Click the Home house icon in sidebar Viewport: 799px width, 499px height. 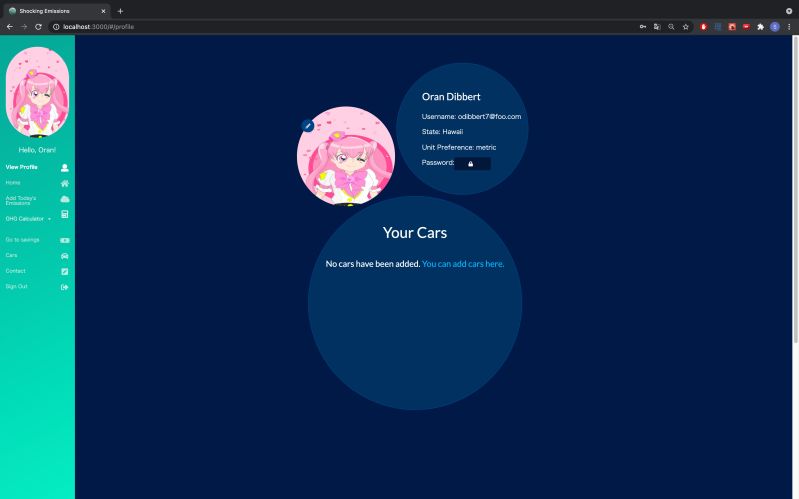[x=65, y=183]
